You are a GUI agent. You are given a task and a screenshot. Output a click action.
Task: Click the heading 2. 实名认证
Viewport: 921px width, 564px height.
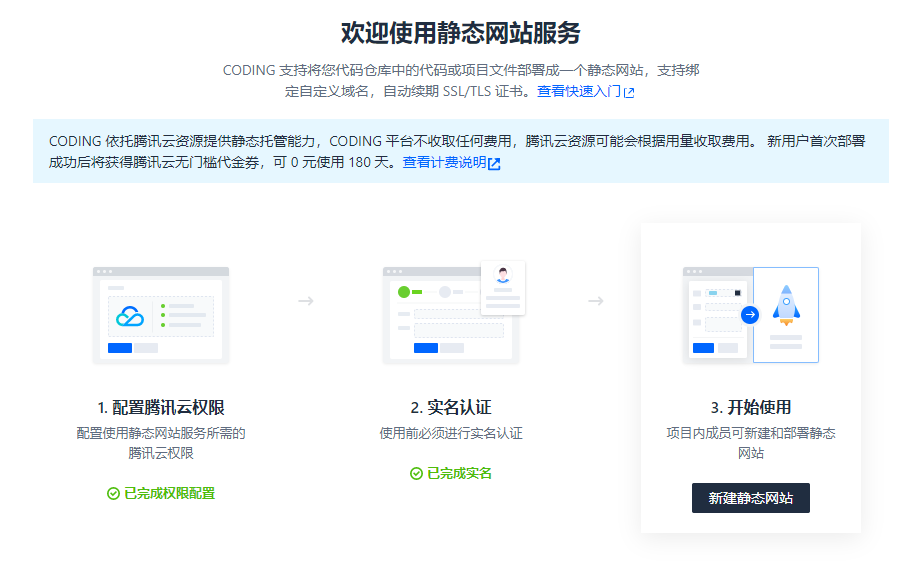451,407
